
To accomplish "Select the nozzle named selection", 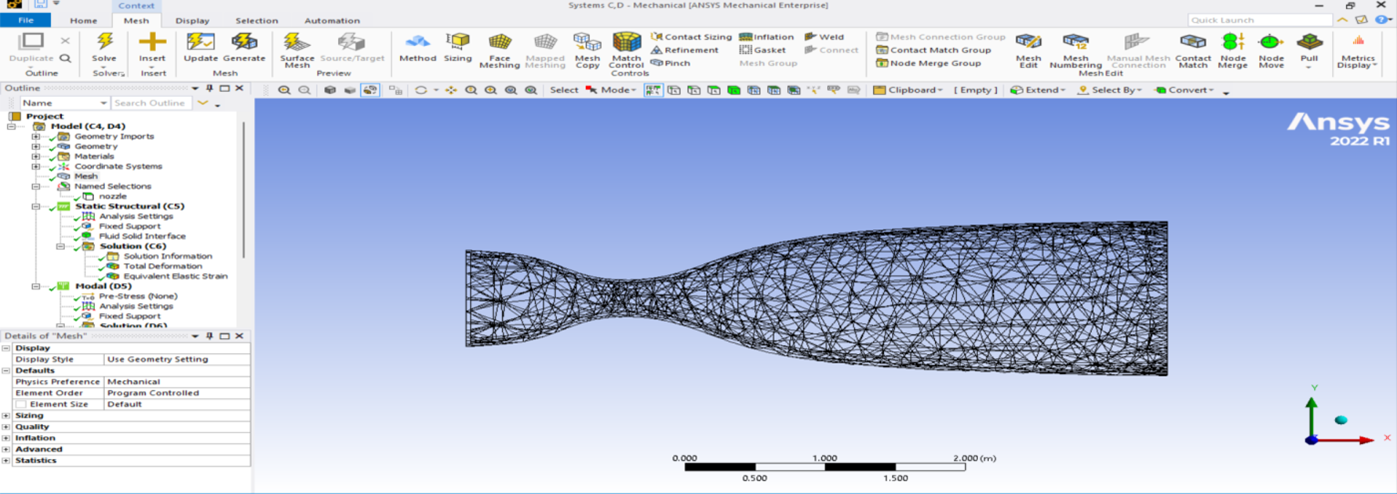I will 113,196.
